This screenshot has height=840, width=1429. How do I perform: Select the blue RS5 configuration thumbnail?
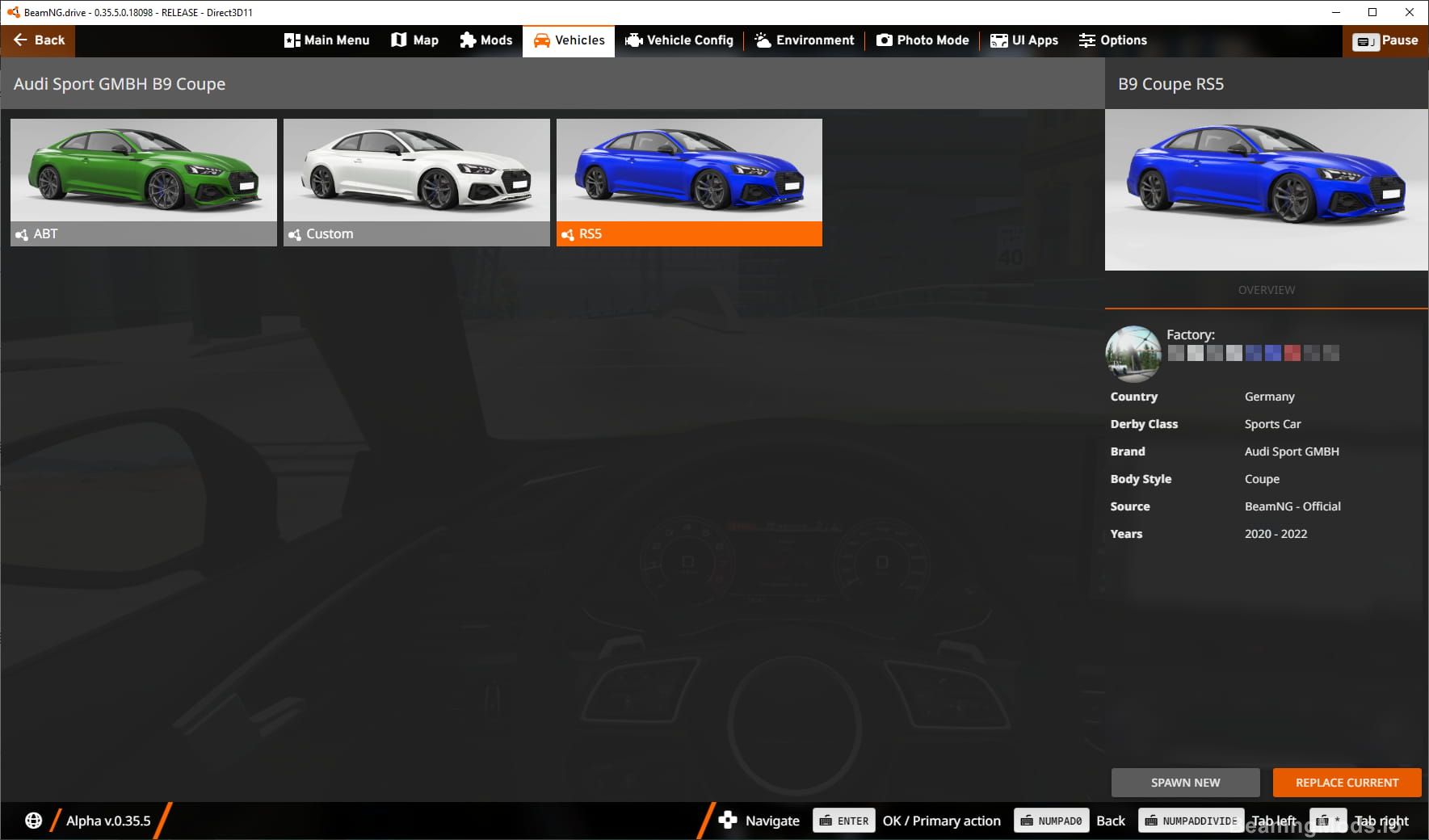point(689,183)
